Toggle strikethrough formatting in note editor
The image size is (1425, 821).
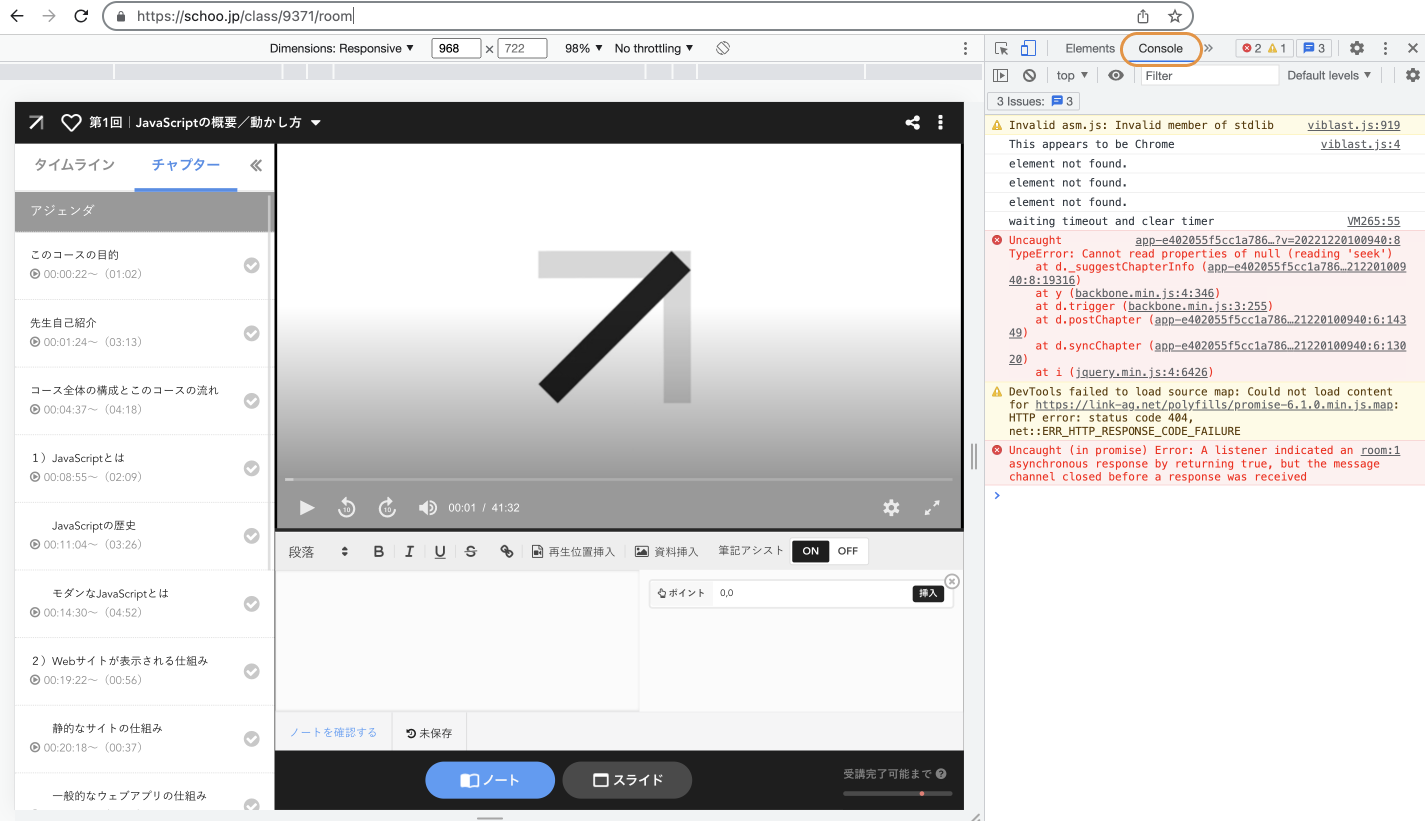(x=471, y=551)
